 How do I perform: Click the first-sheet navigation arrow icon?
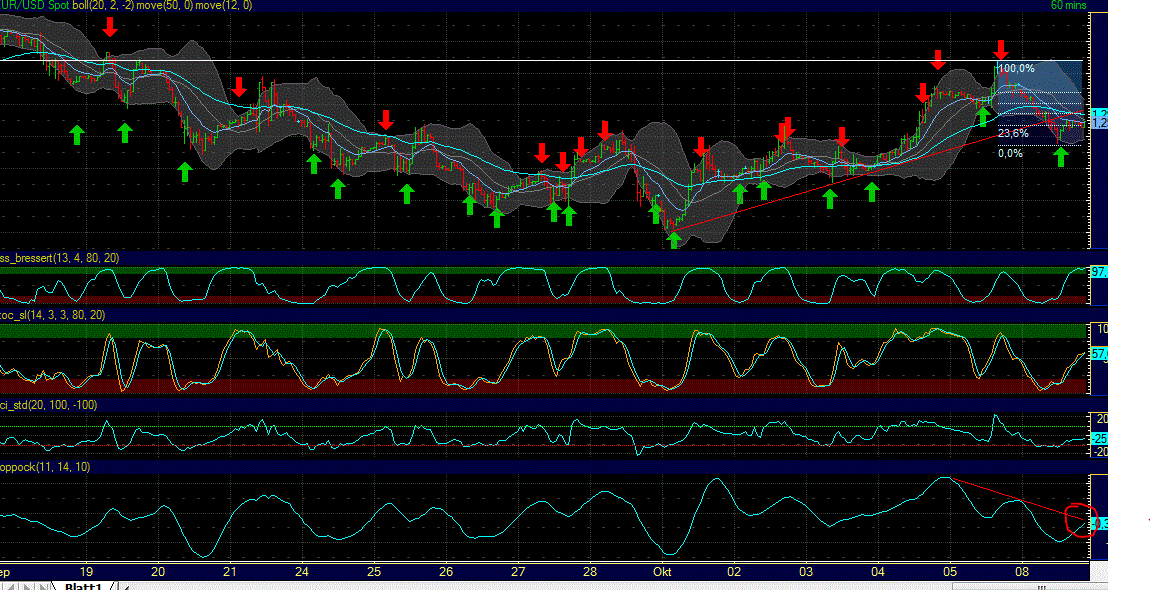[x=8, y=585]
